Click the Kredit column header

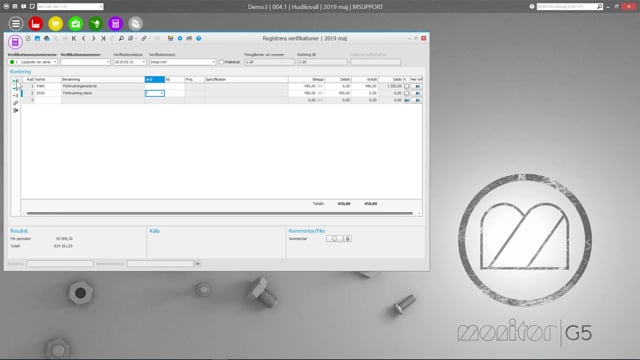(365, 79)
